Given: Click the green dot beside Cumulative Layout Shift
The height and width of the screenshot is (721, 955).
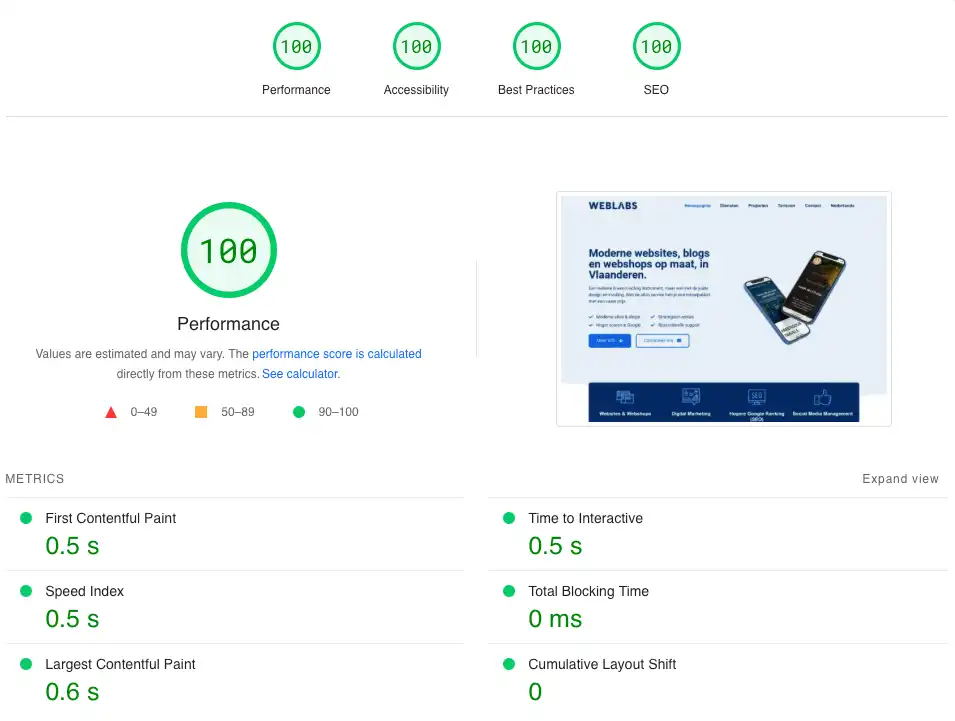Looking at the screenshot, I should [509, 664].
